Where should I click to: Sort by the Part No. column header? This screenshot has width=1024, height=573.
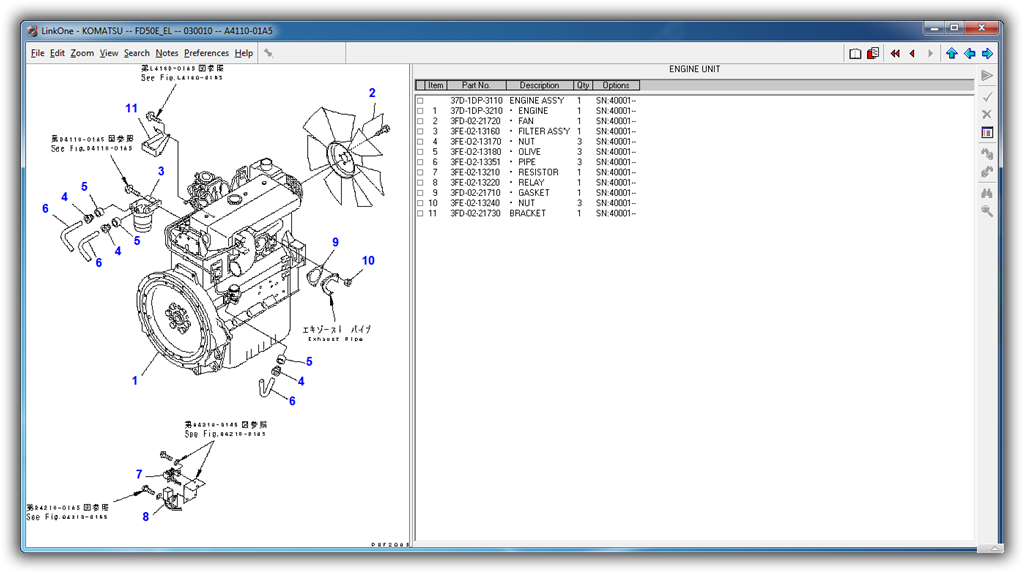[475, 86]
